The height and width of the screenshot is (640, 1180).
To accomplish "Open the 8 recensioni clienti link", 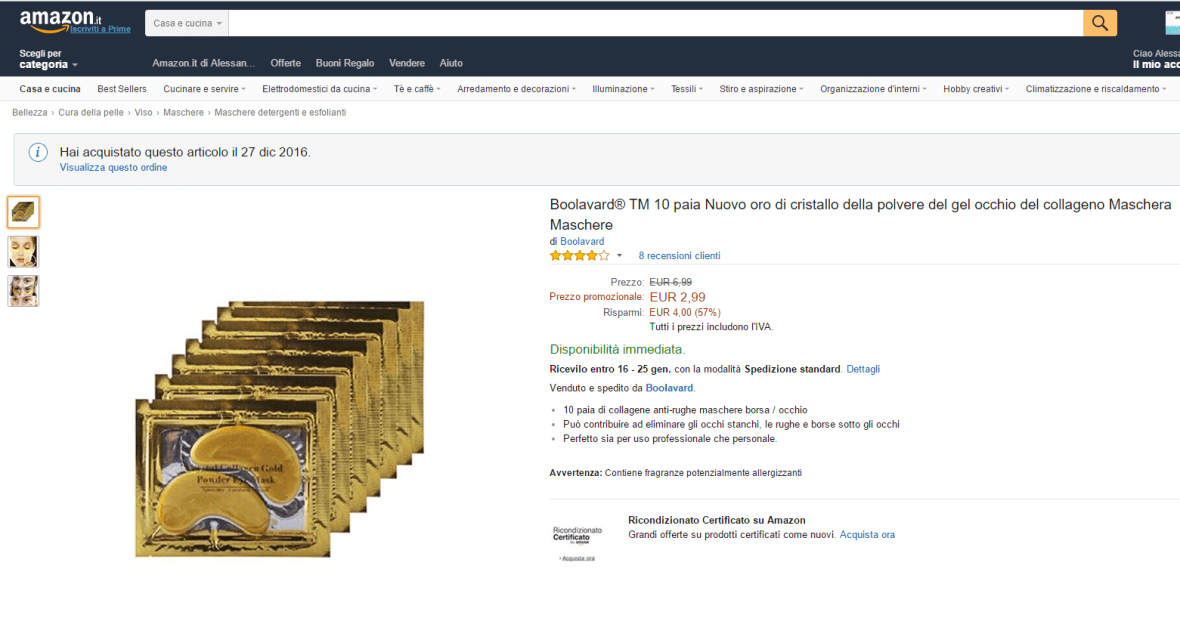I will point(679,256).
